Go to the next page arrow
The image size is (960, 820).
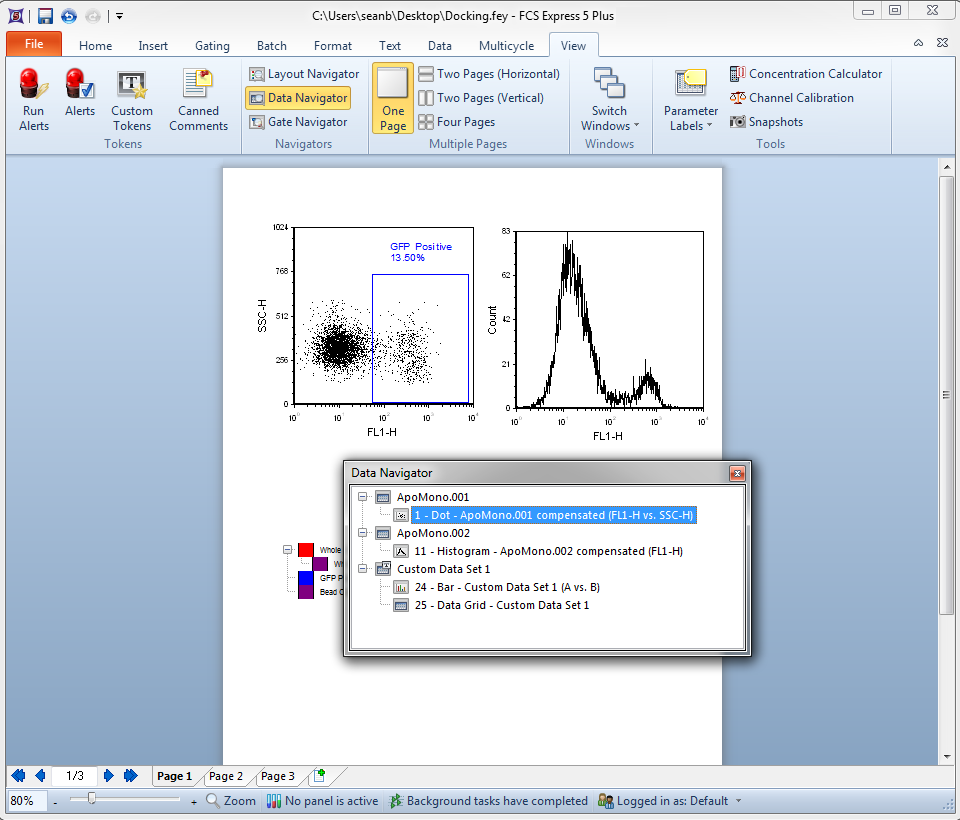pyautogui.click(x=110, y=776)
